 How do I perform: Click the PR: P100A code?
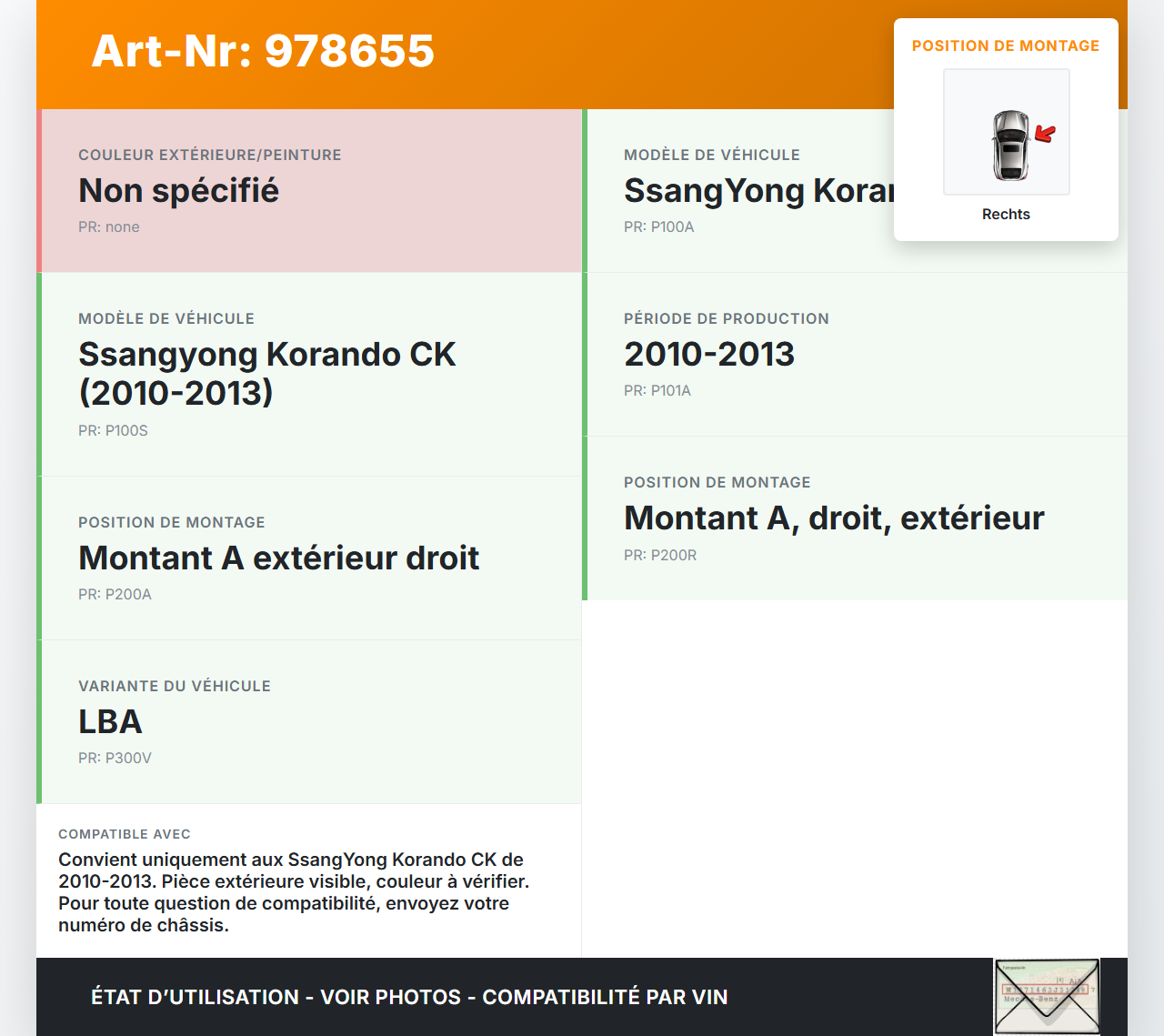(658, 226)
